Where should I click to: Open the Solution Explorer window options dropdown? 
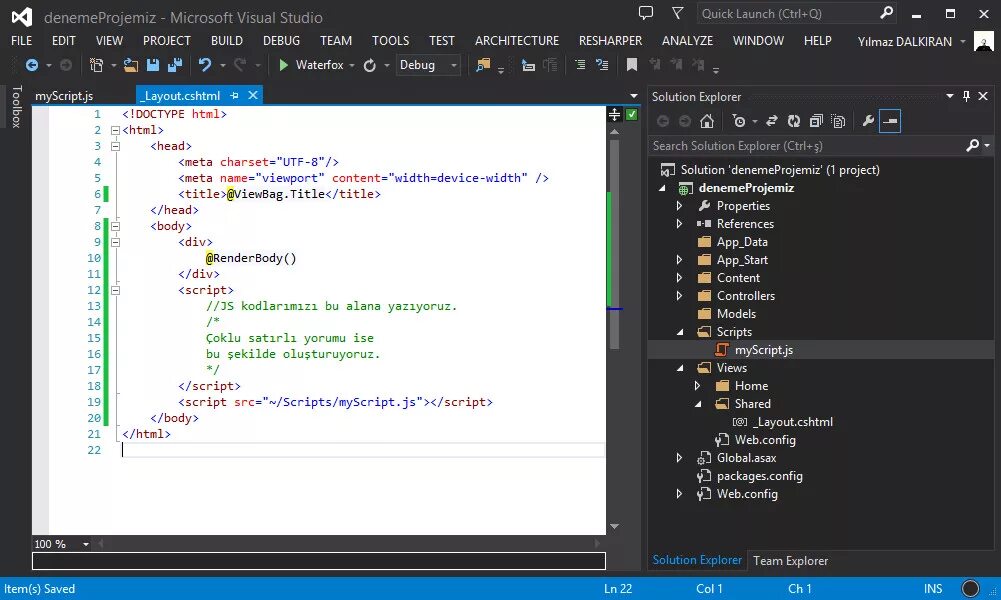[950, 96]
